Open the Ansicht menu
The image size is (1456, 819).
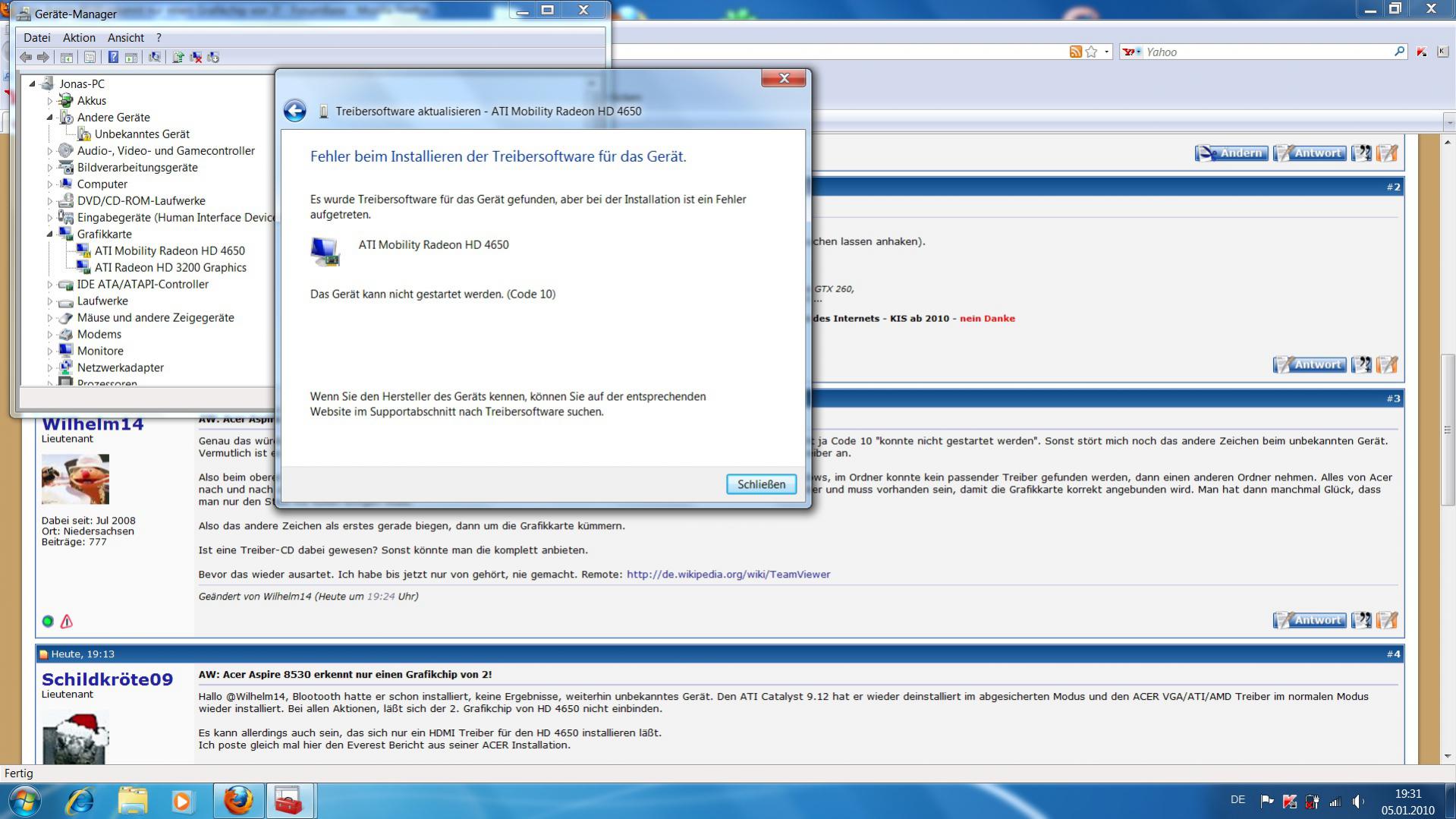click(x=126, y=37)
